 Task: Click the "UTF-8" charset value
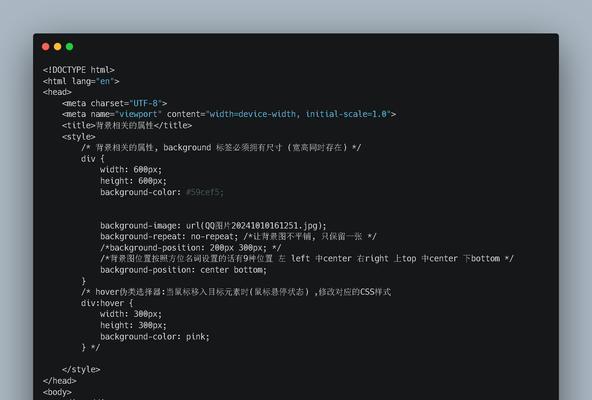click(145, 103)
